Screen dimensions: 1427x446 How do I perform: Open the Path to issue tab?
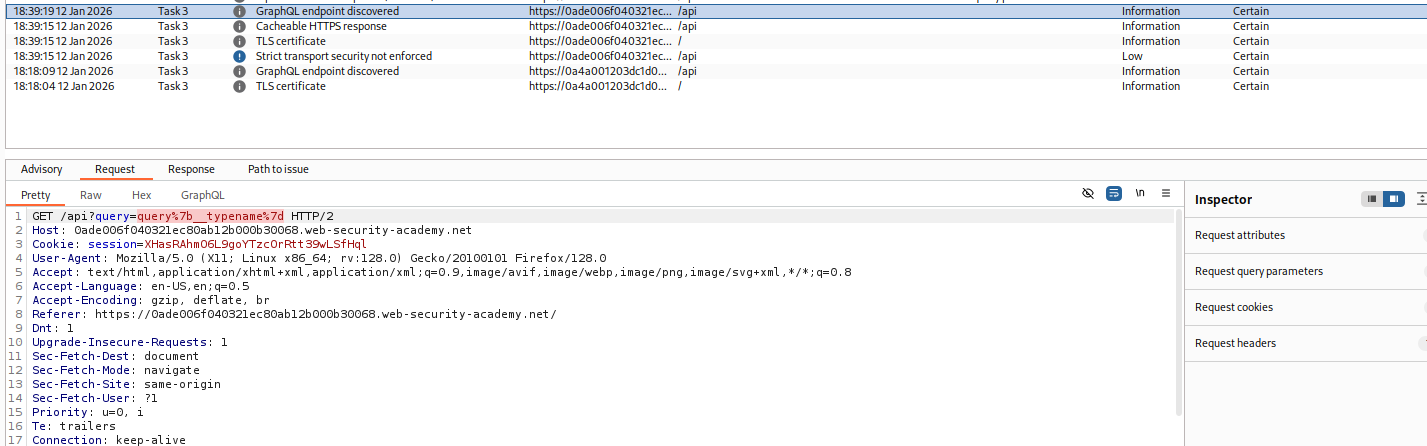278,170
